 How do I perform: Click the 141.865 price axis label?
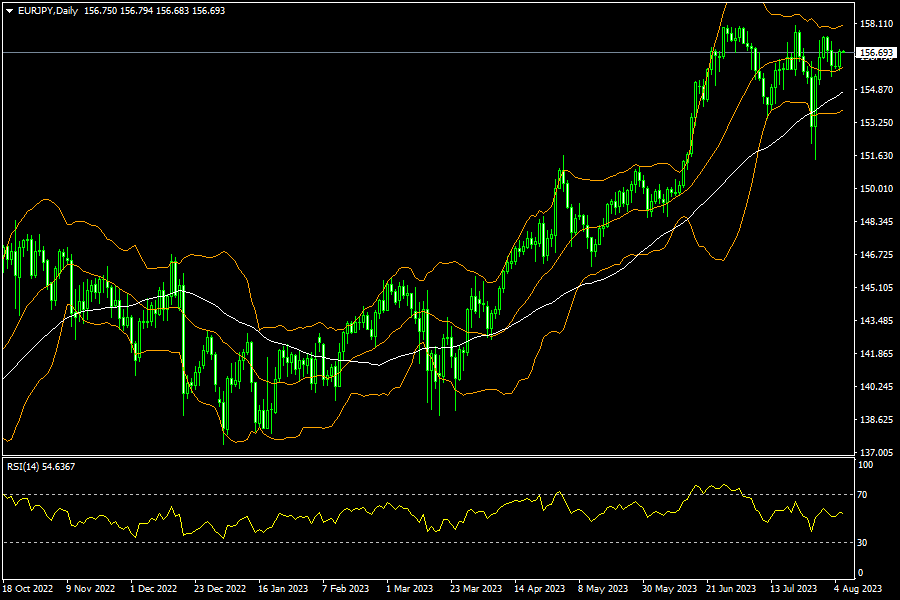click(x=876, y=354)
